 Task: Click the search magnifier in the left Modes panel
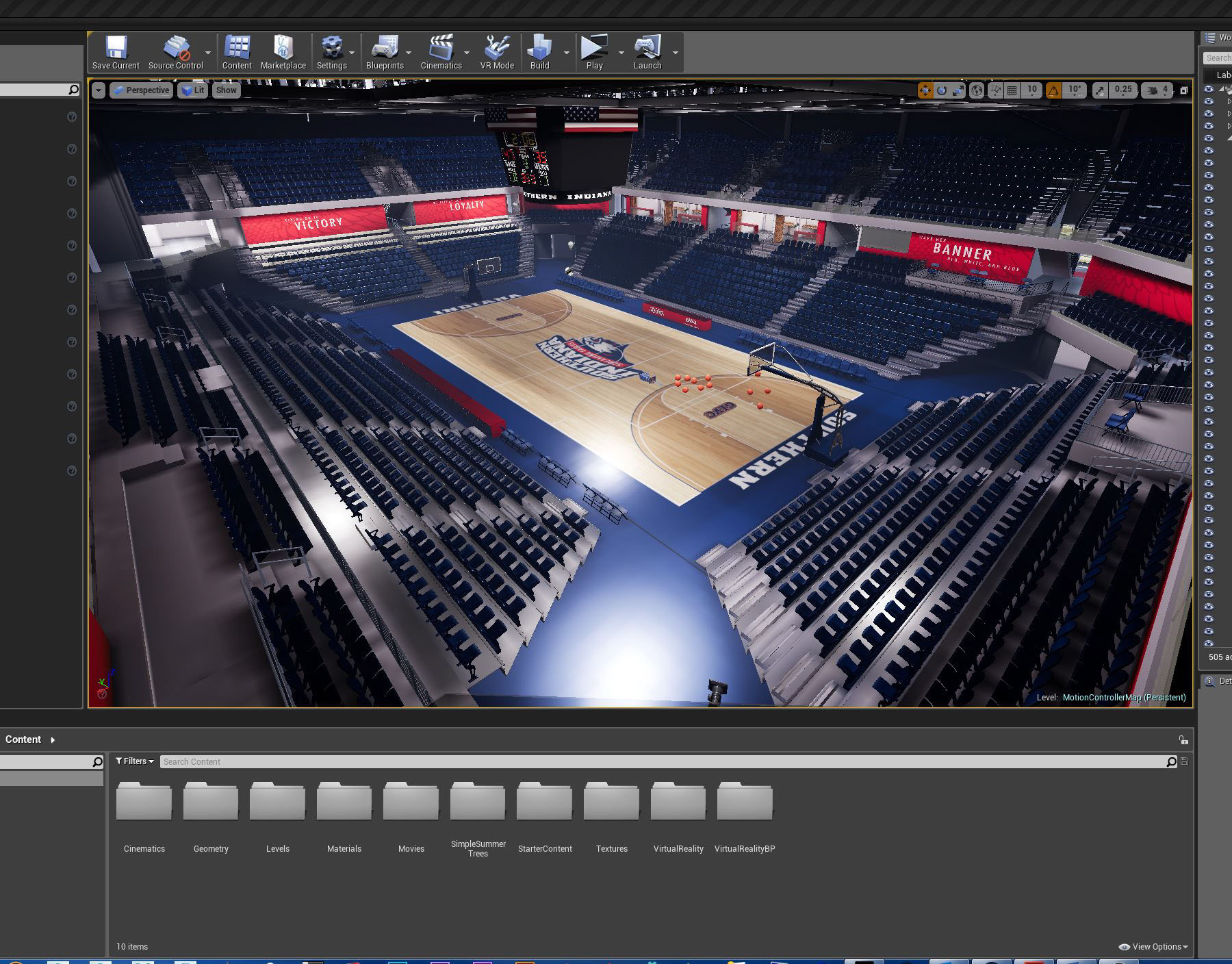(x=74, y=90)
